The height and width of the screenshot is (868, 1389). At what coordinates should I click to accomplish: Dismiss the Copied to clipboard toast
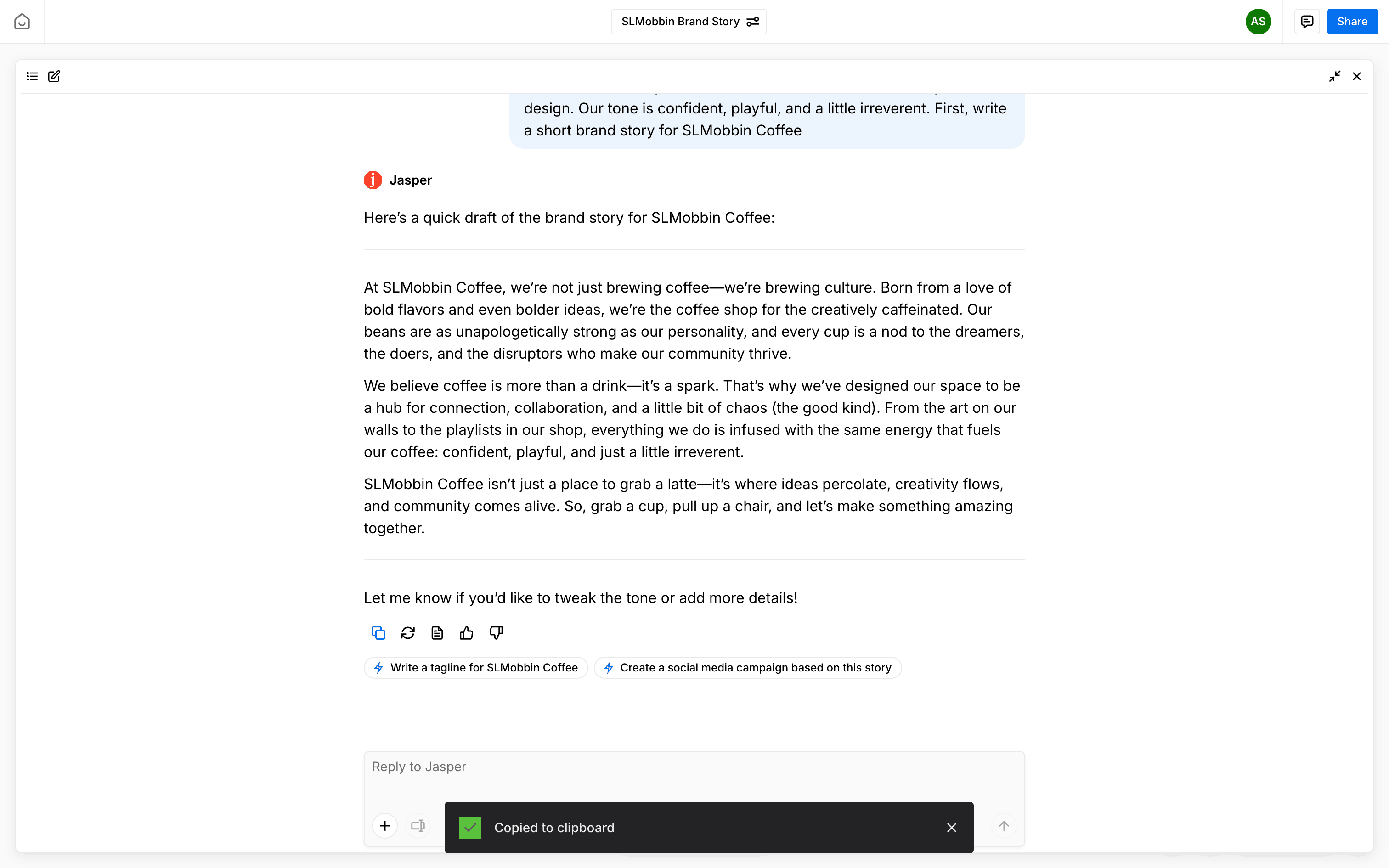coord(952,827)
